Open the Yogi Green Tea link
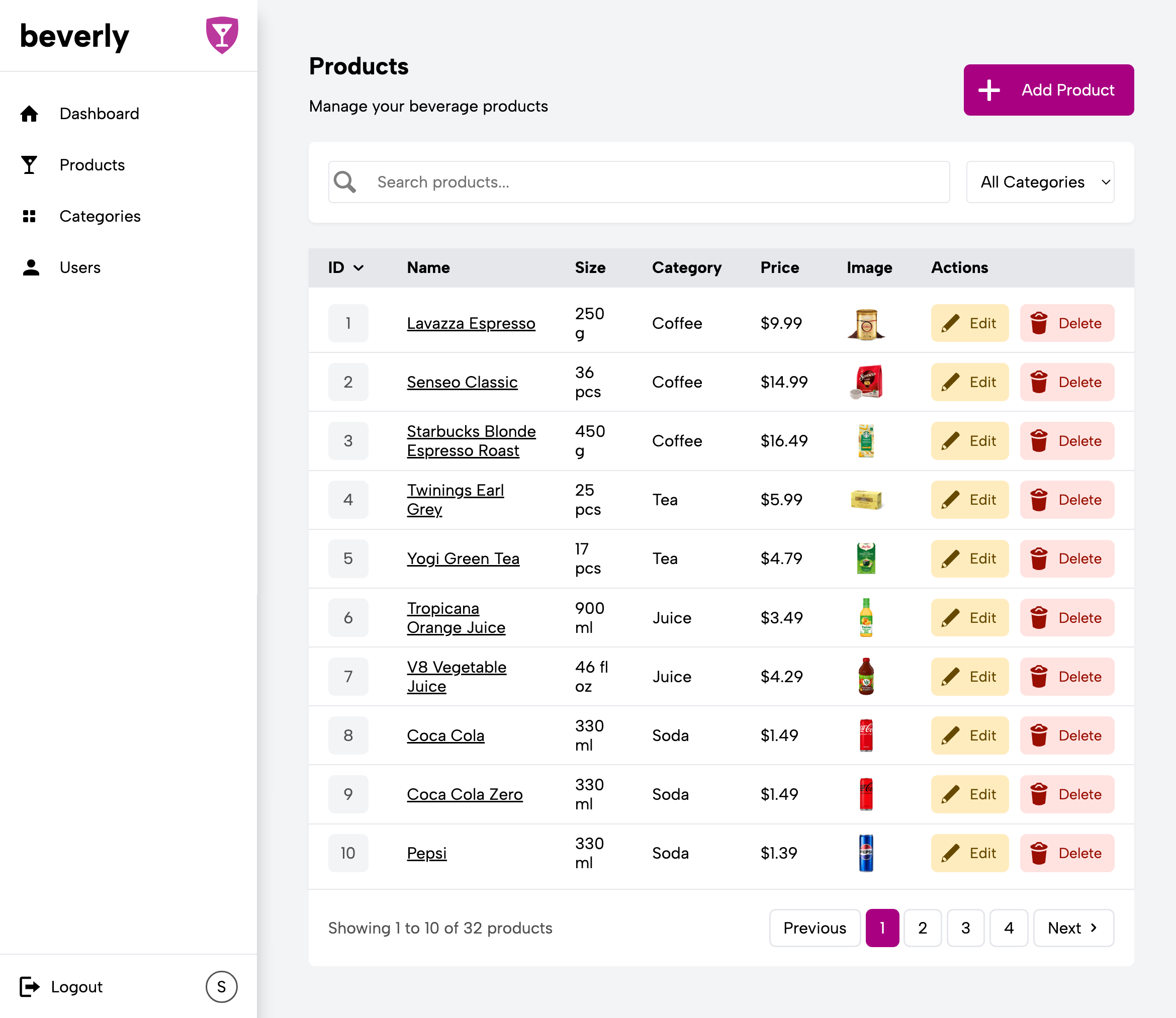This screenshot has height=1018, width=1176. [463, 559]
